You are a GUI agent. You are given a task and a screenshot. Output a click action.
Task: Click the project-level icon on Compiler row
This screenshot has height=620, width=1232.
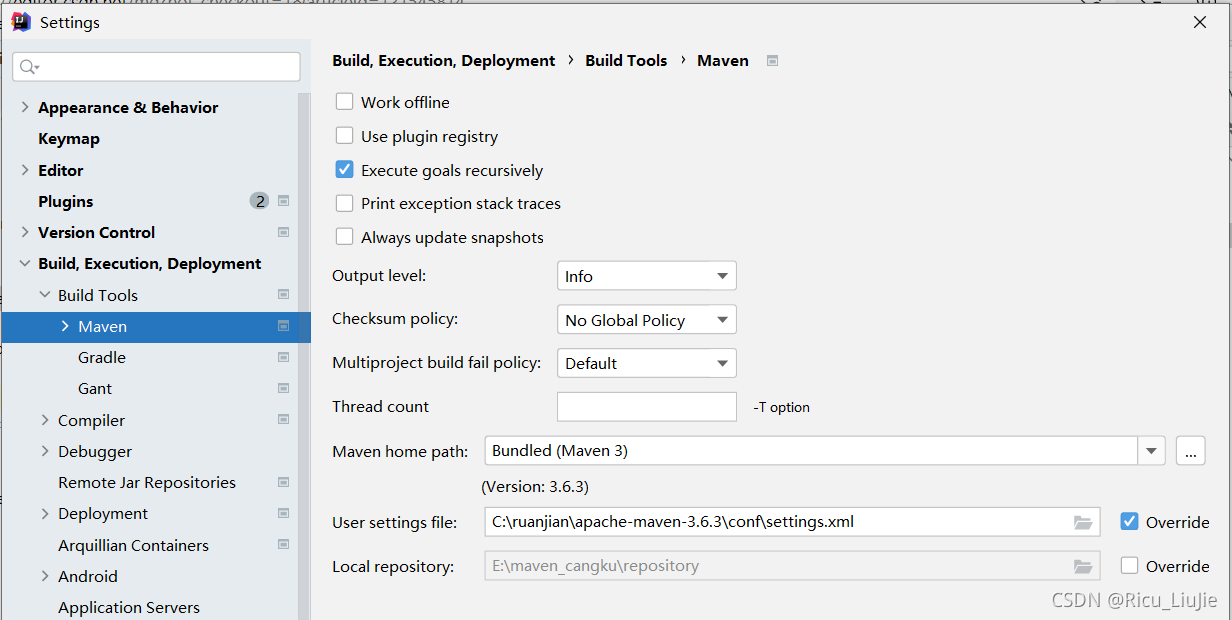(284, 420)
